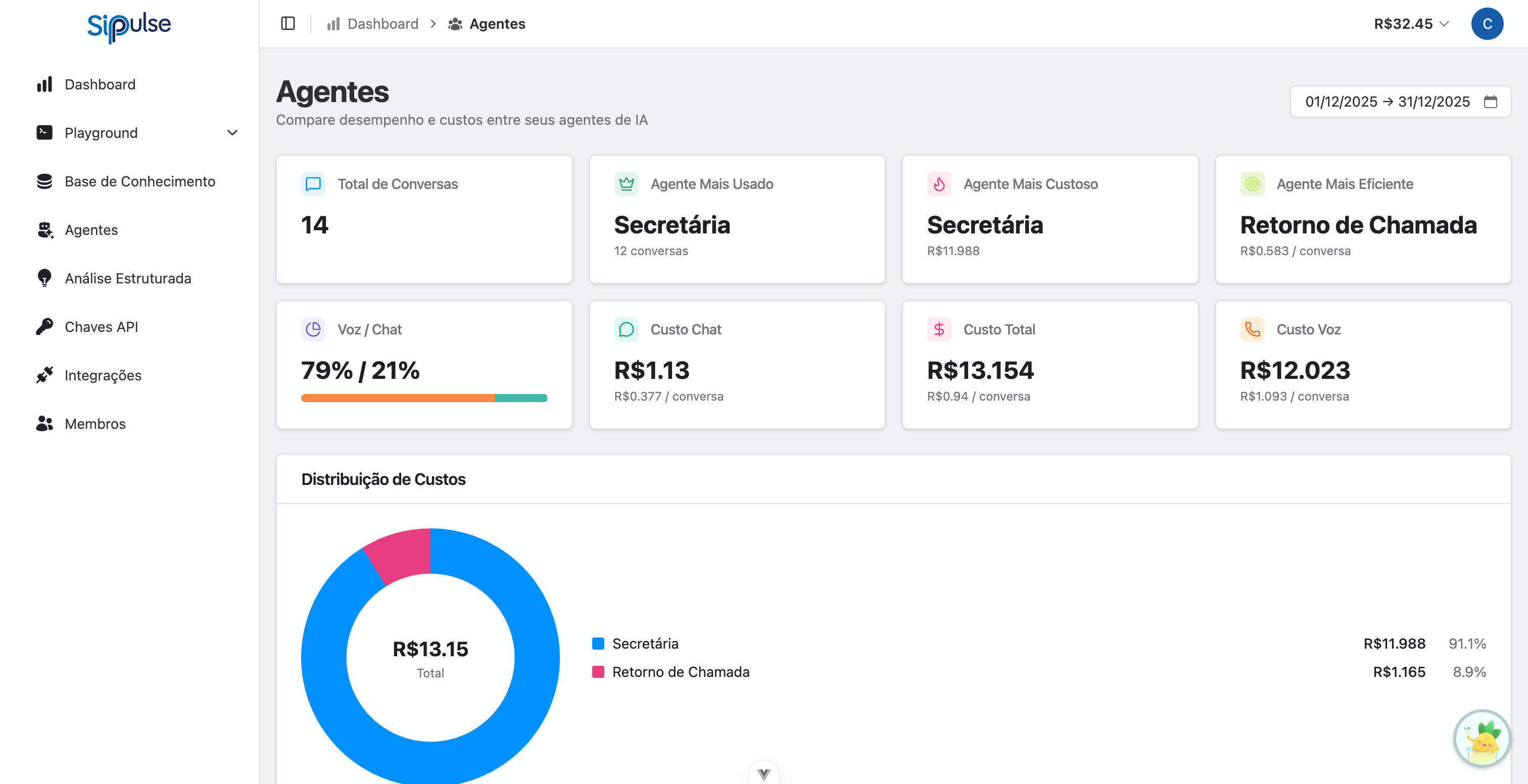This screenshot has width=1528, height=784.
Task: Open the R$32.45 balance dropdown
Action: pos(1411,24)
